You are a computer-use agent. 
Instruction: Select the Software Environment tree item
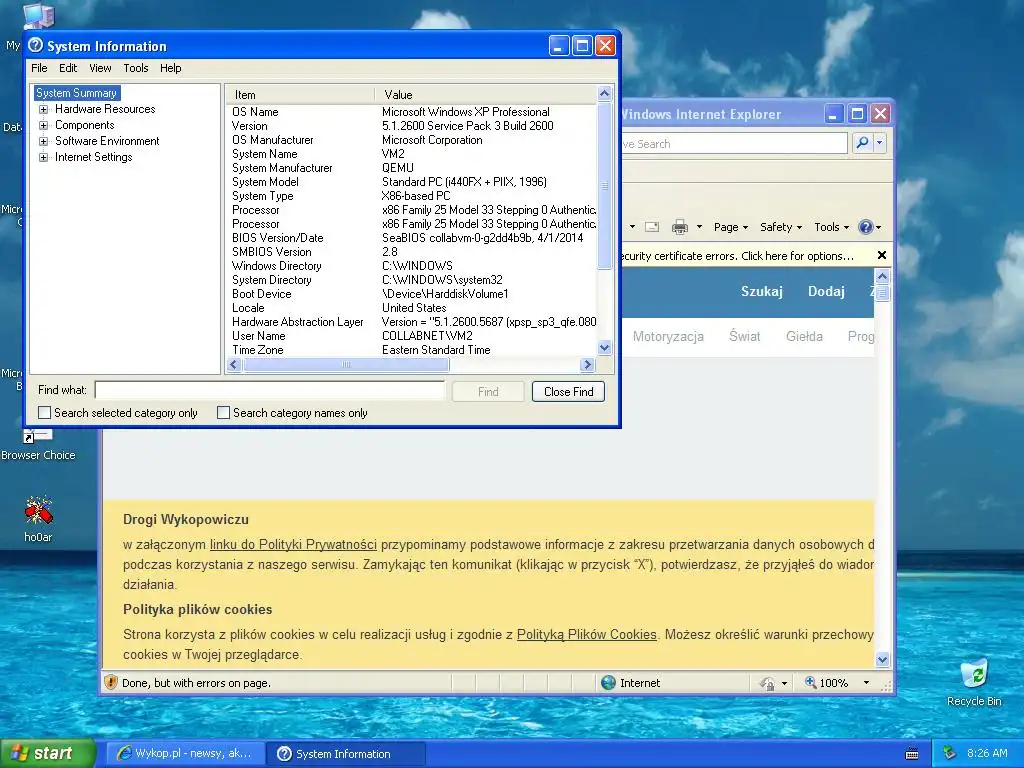tap(107, 141)
